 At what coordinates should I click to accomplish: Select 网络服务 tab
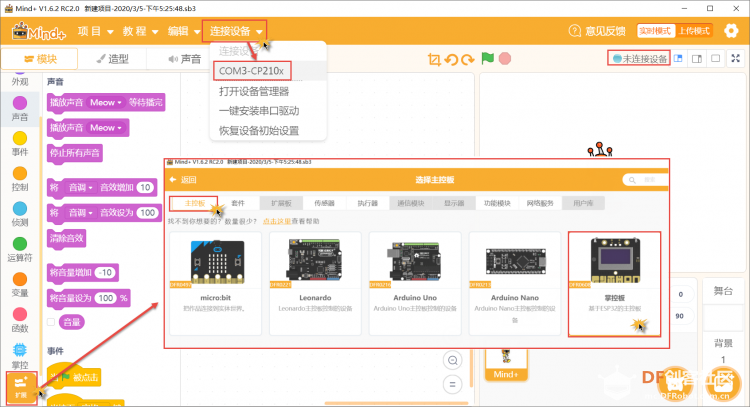pyautogui.click(x=540, y=203)
